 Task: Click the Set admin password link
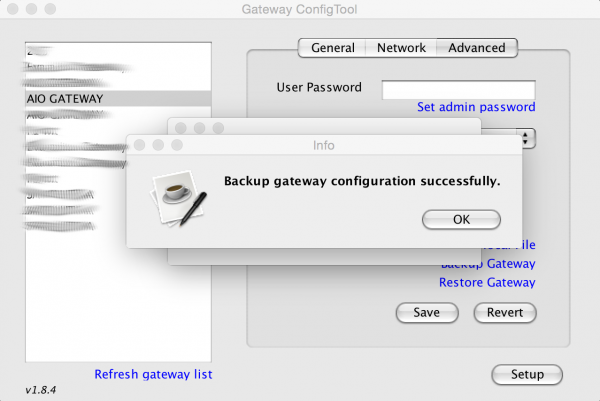click(476, 107)
